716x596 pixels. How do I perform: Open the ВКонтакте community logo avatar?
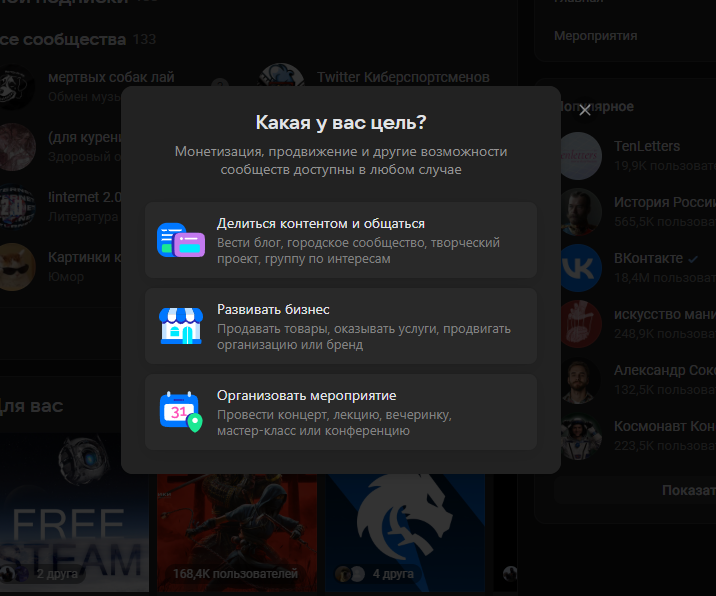(579, 268)
